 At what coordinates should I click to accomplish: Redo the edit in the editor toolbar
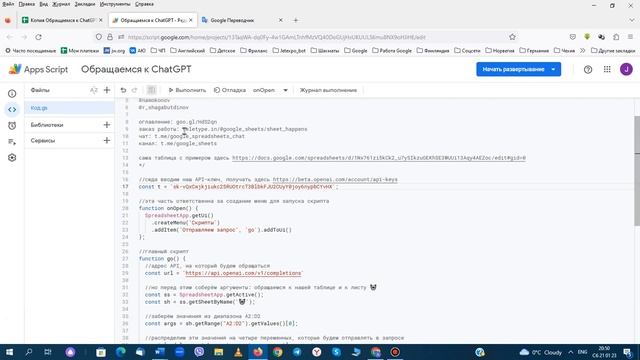pyautogui.click(x=134, y=90)
